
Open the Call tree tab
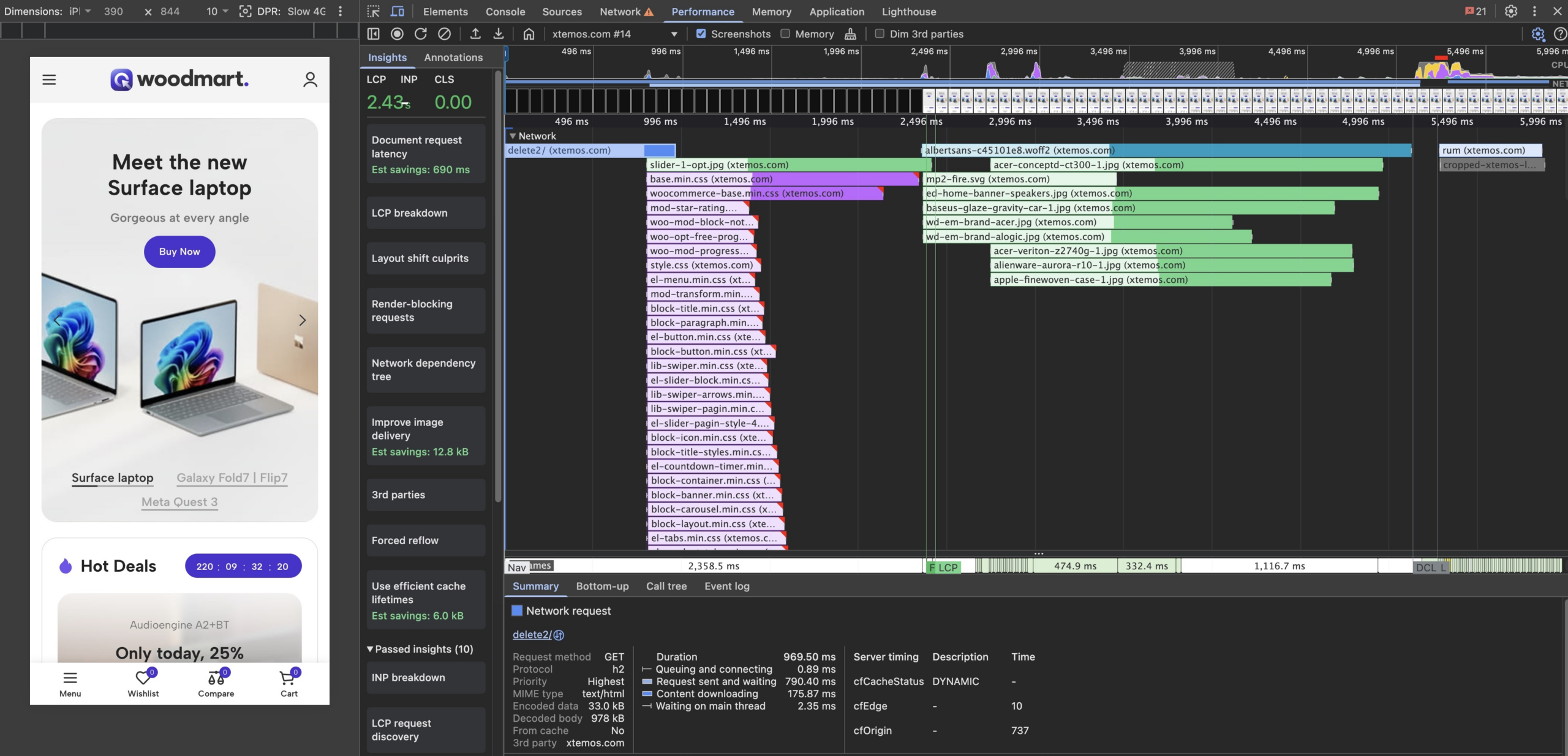click(666, 586)
